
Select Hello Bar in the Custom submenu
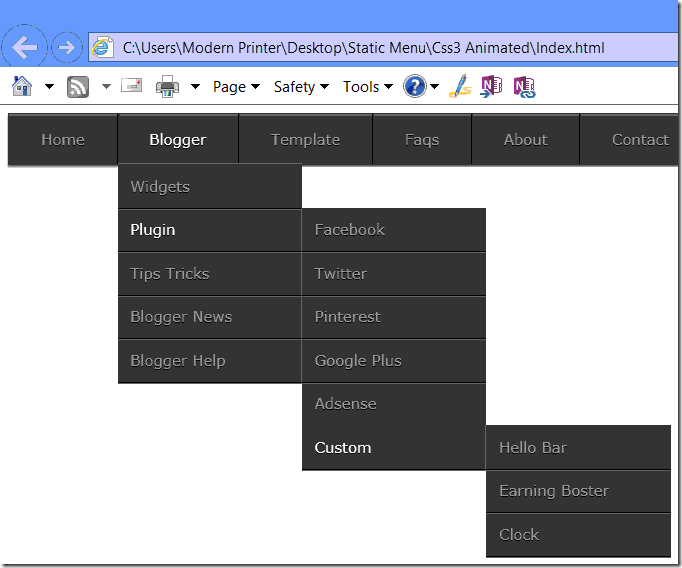(x=578, y=448)
